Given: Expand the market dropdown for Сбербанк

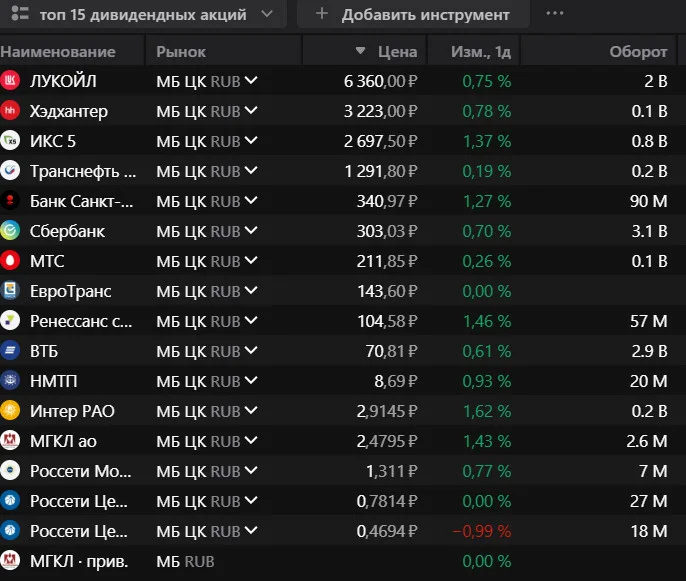Looking at the screenshot, I should (251, 231).
